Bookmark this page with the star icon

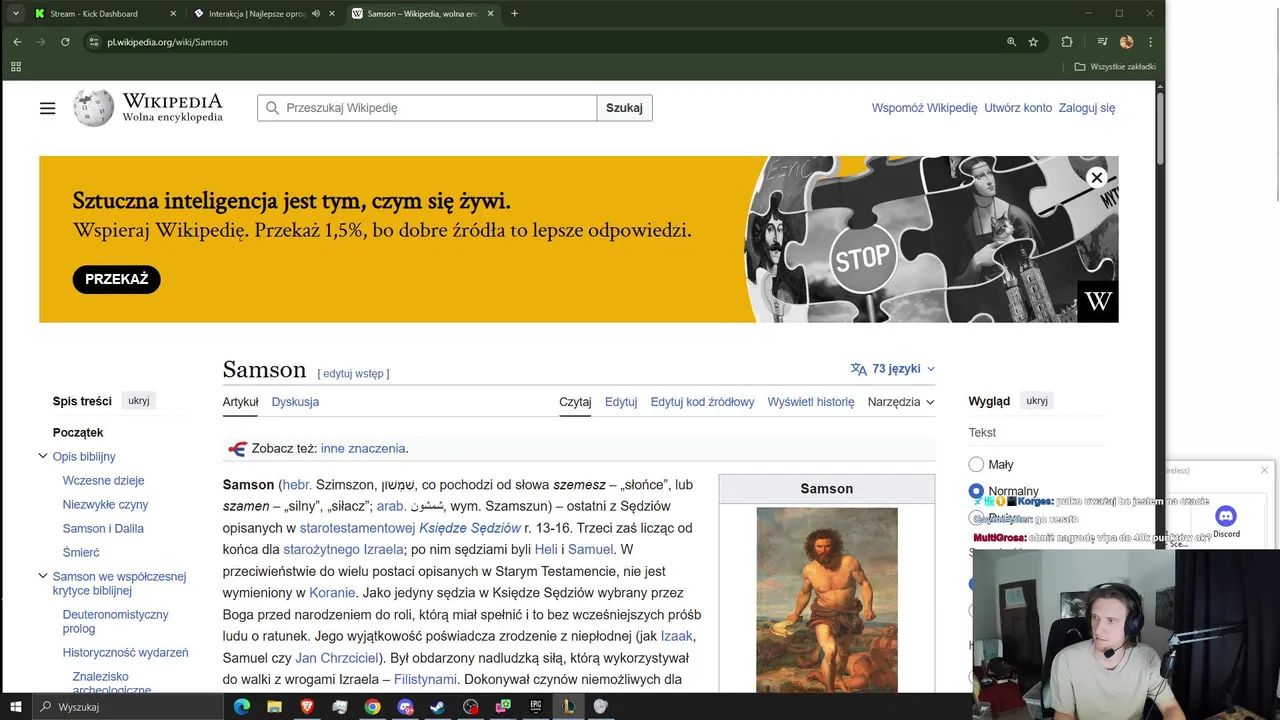coord(1033,42)
